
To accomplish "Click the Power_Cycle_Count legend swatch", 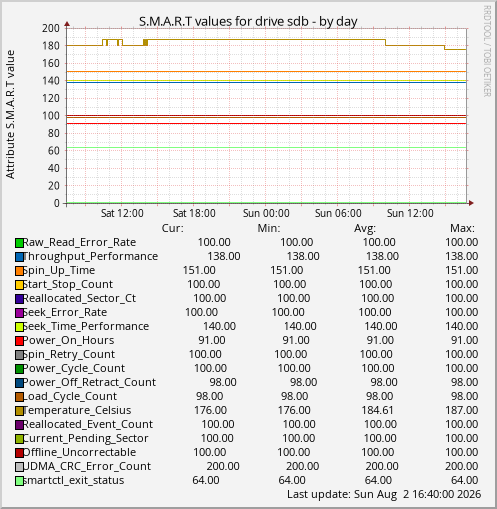I will click(19, 369).
